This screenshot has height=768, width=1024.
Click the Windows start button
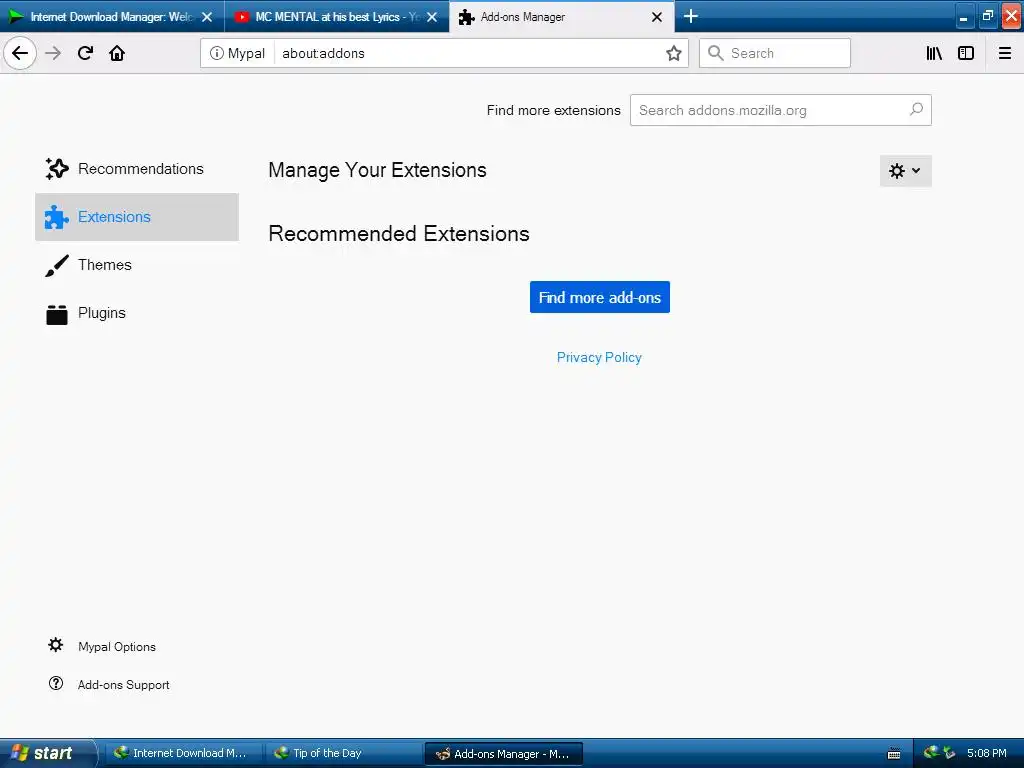pos(46,753)
